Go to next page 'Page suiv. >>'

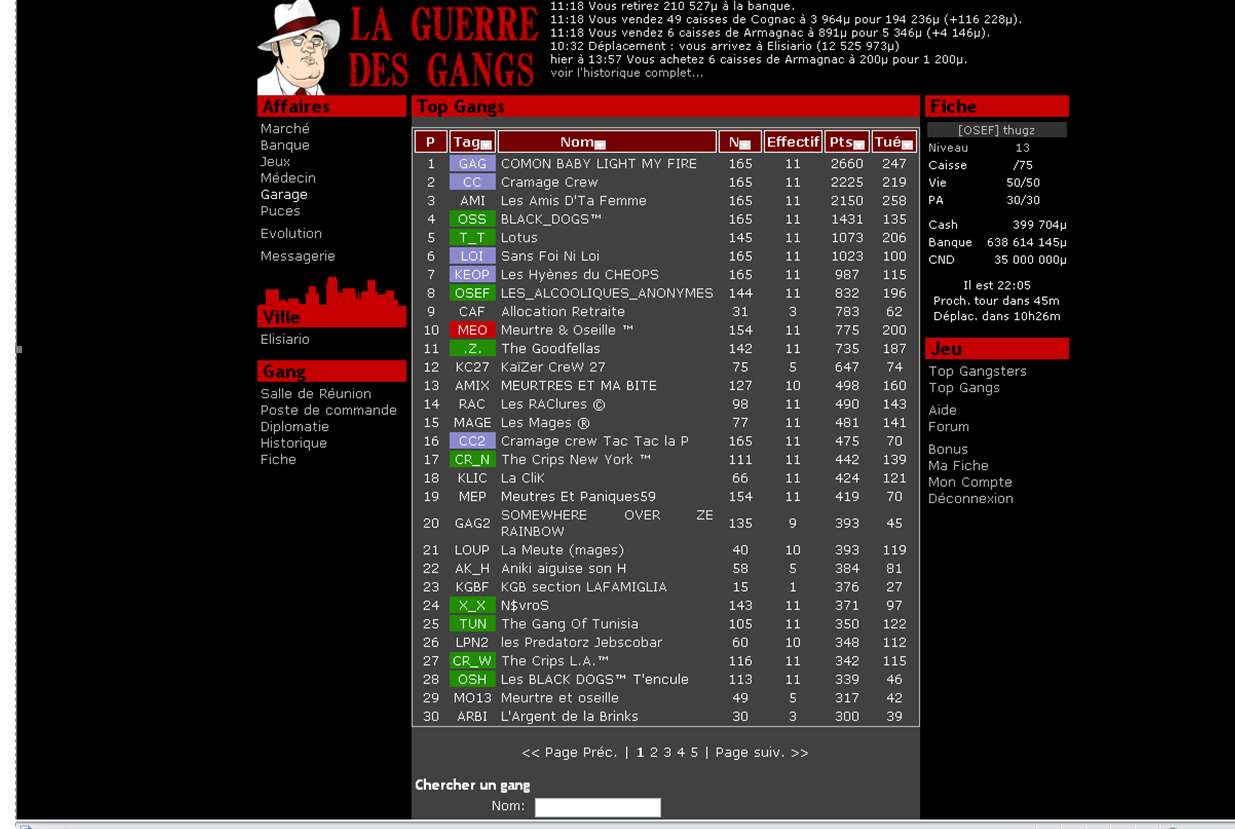(x=762, y=753)
